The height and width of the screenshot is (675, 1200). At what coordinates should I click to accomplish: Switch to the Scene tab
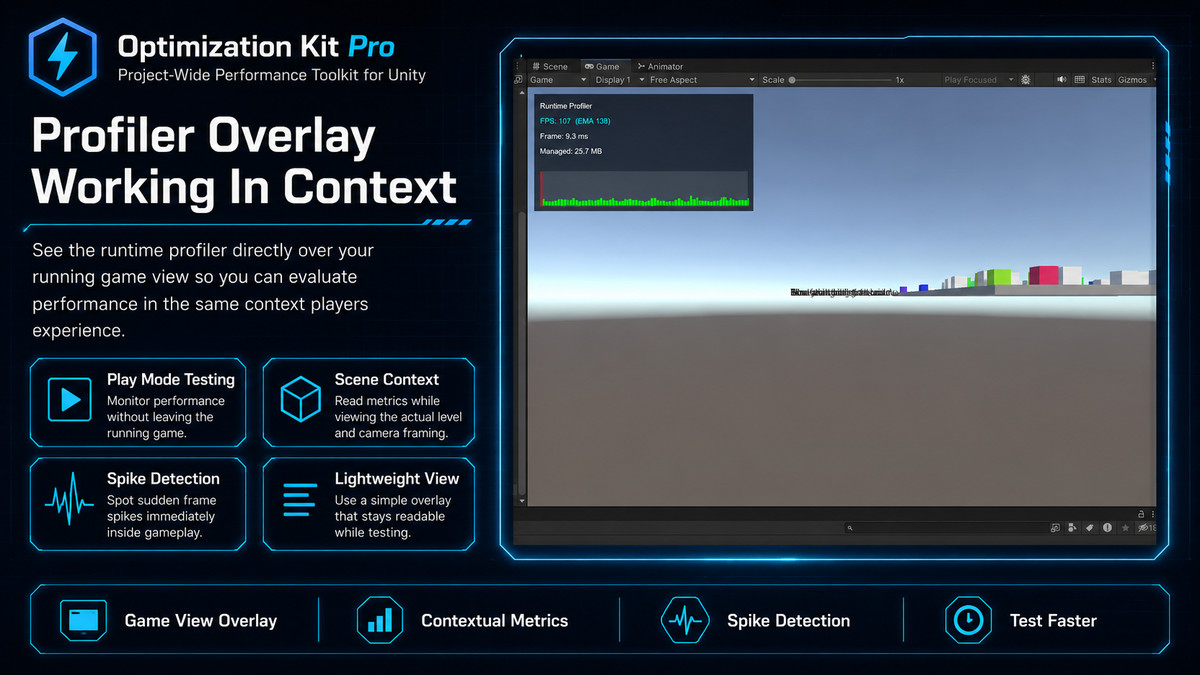click(x=550, y=67)
